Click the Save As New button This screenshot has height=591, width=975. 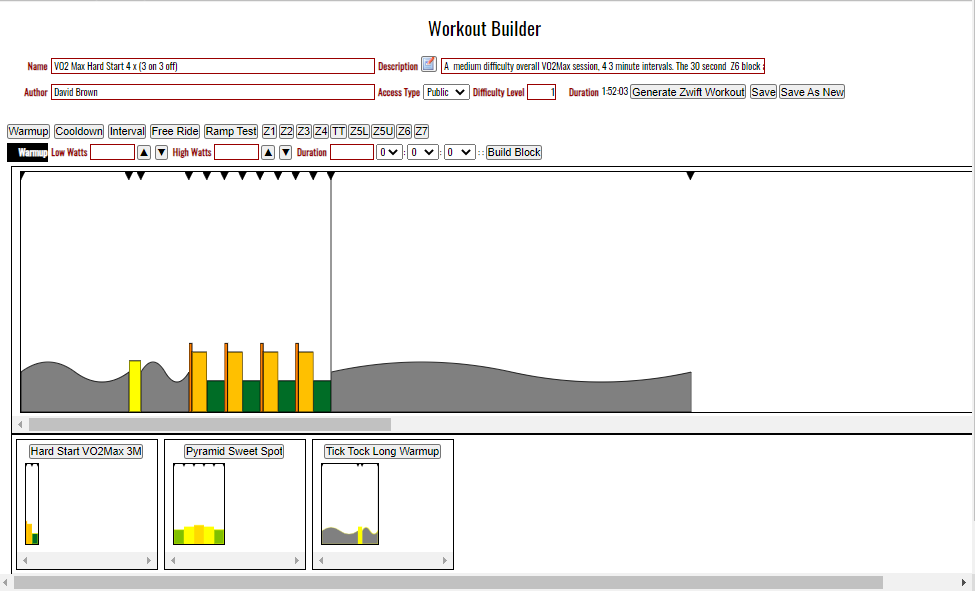tap(812, 92)
